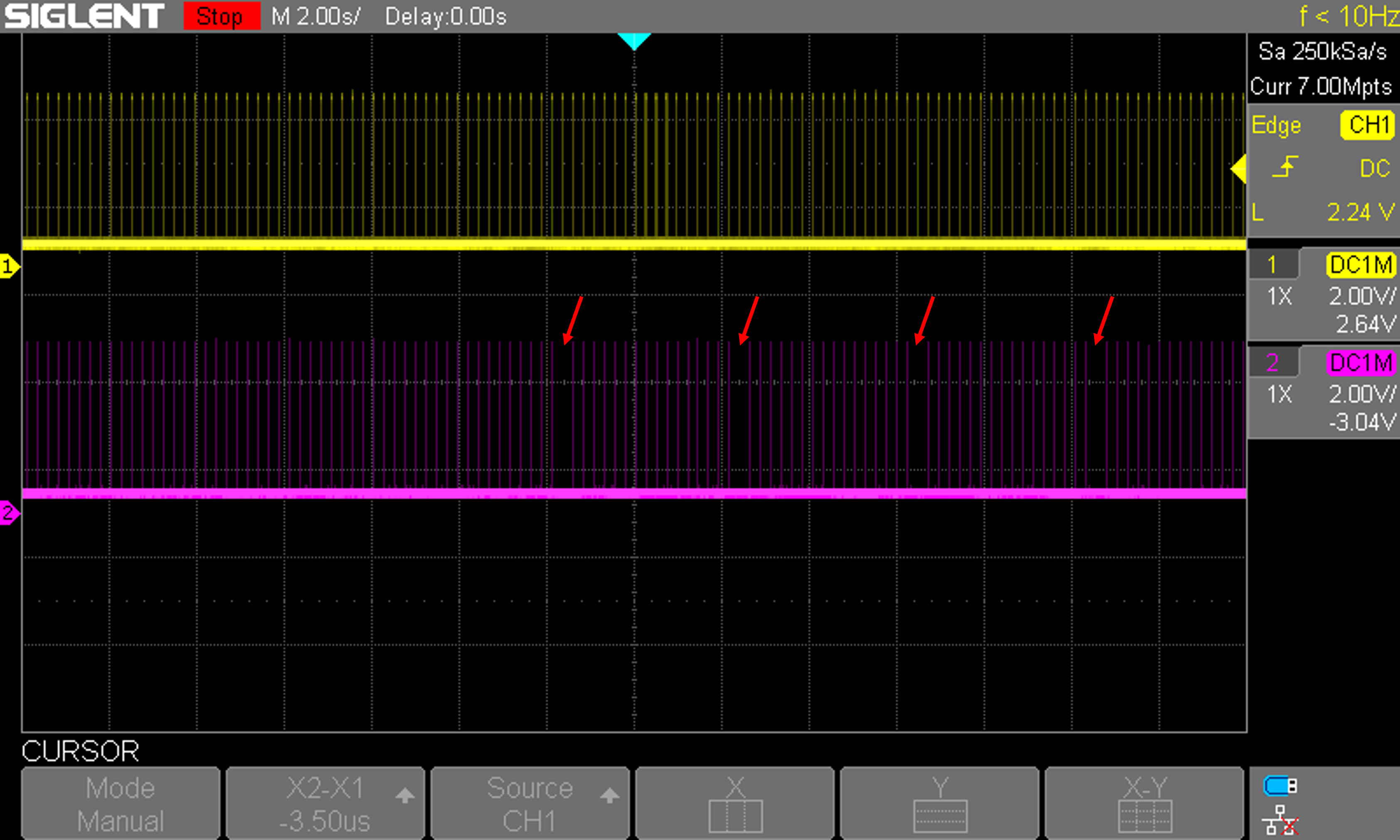Click the M 2.00s/ timebase readout
Viewport: 1400px width, 840px height.
tap(315, 16)
